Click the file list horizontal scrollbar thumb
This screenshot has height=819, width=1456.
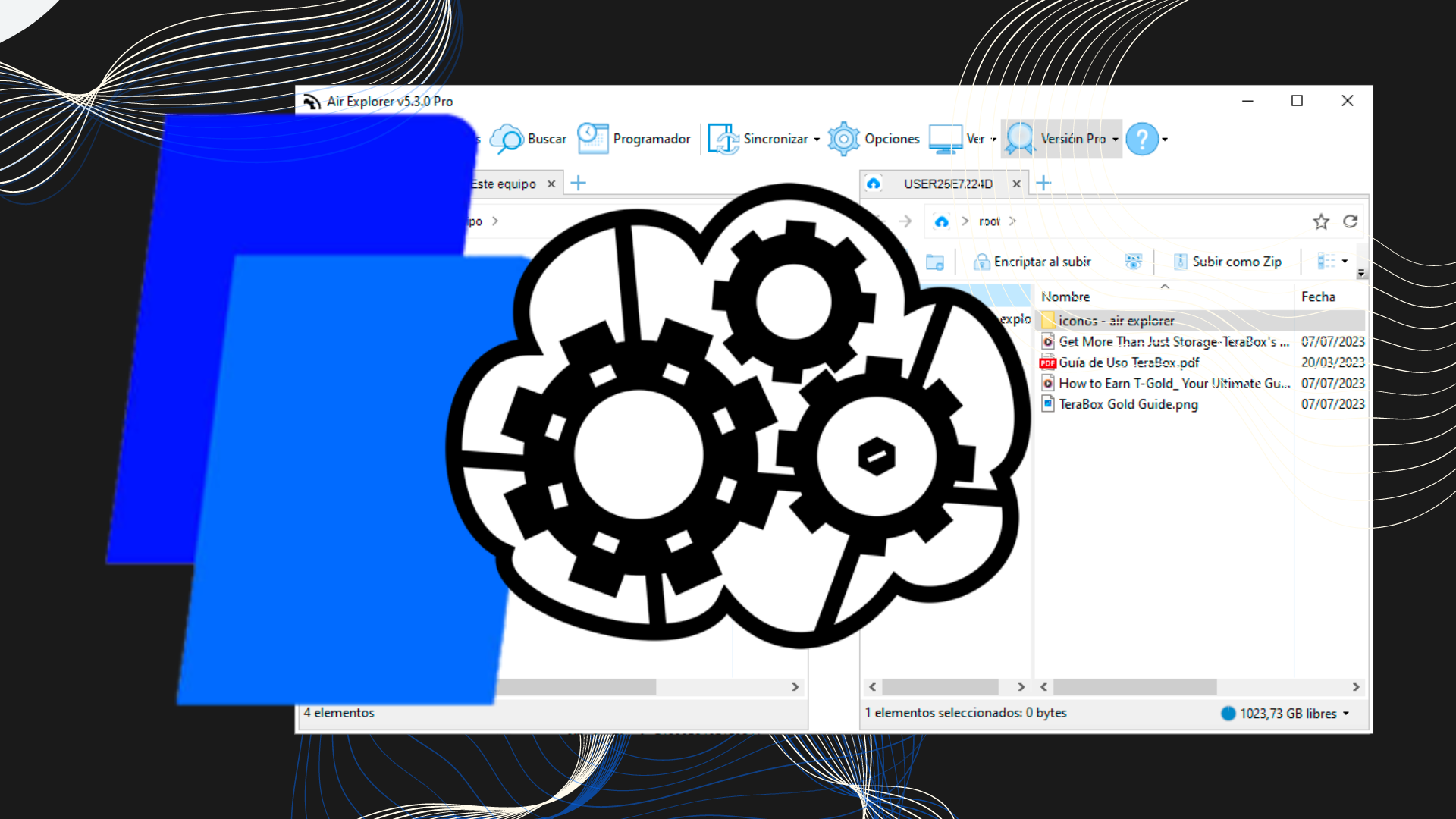[x=1135, y=687]
